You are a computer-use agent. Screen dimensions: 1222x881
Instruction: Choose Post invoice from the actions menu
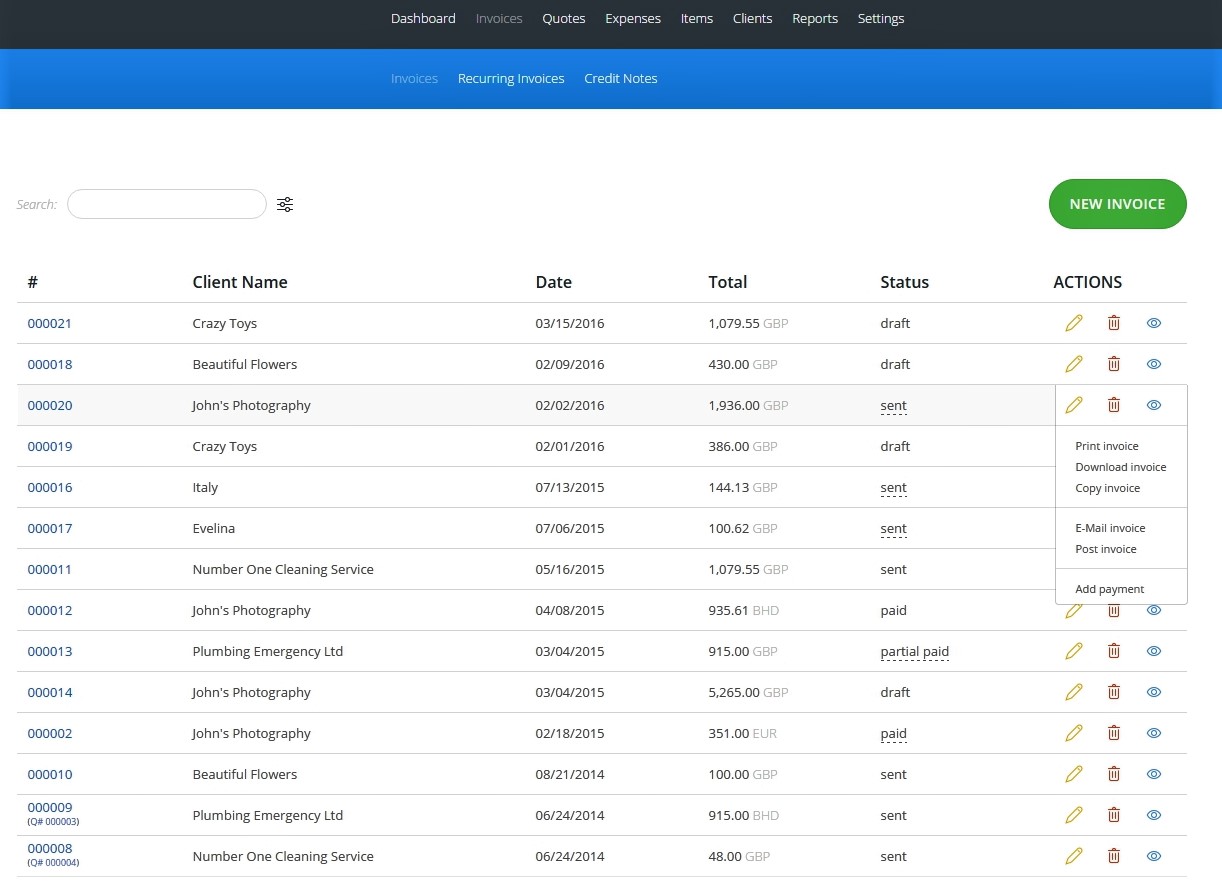[x=1106, y=549]
